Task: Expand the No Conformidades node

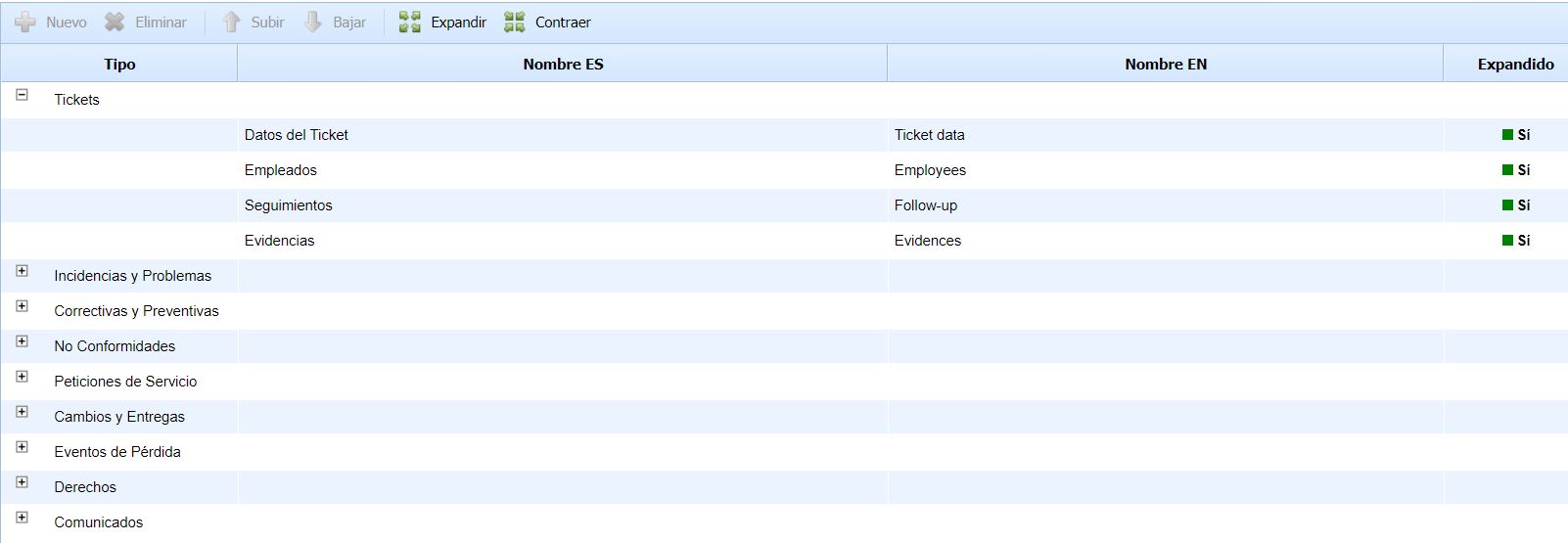Action: (x=22, y=341)
